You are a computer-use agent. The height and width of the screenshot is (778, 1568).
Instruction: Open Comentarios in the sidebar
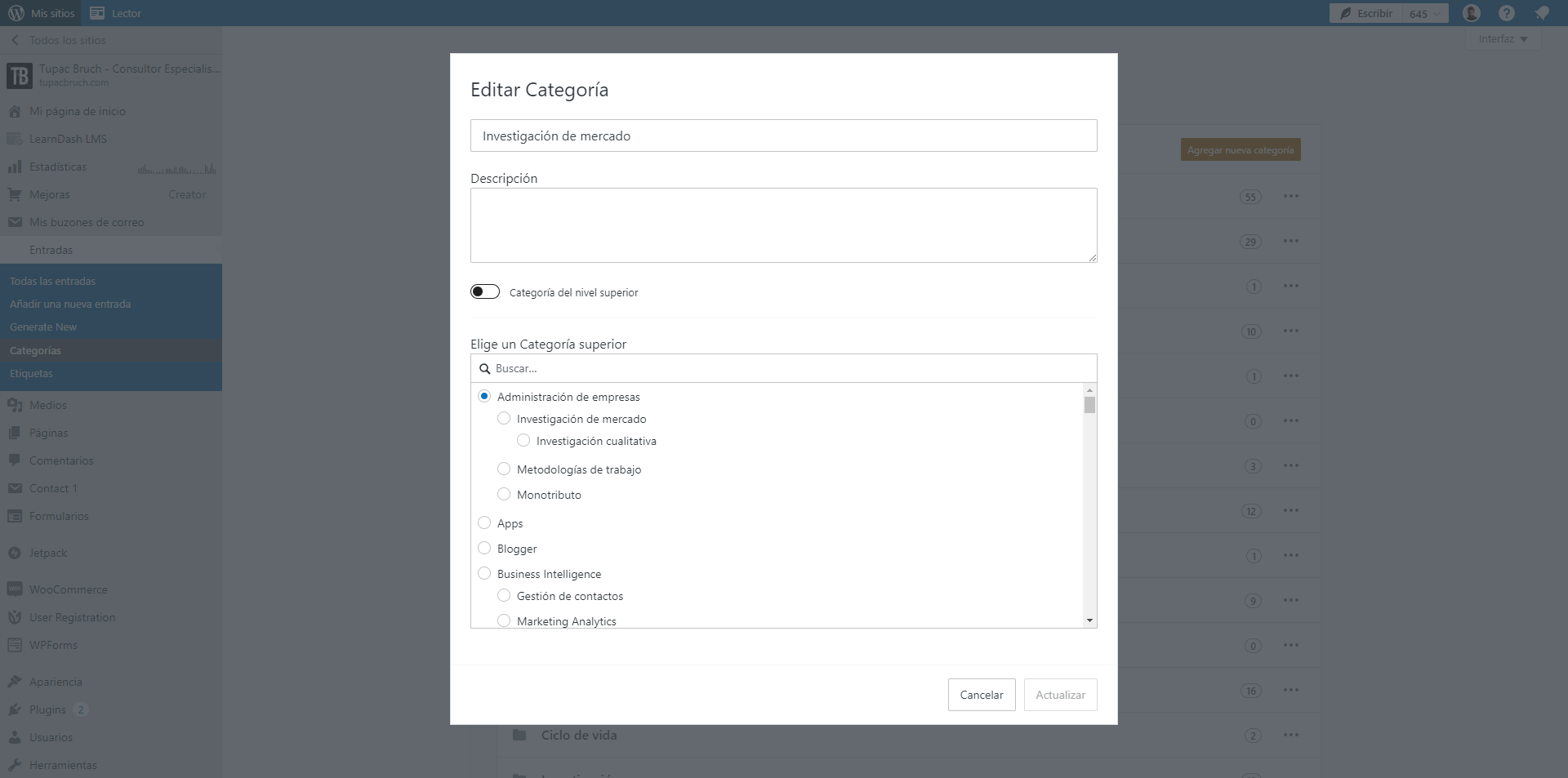60,460
